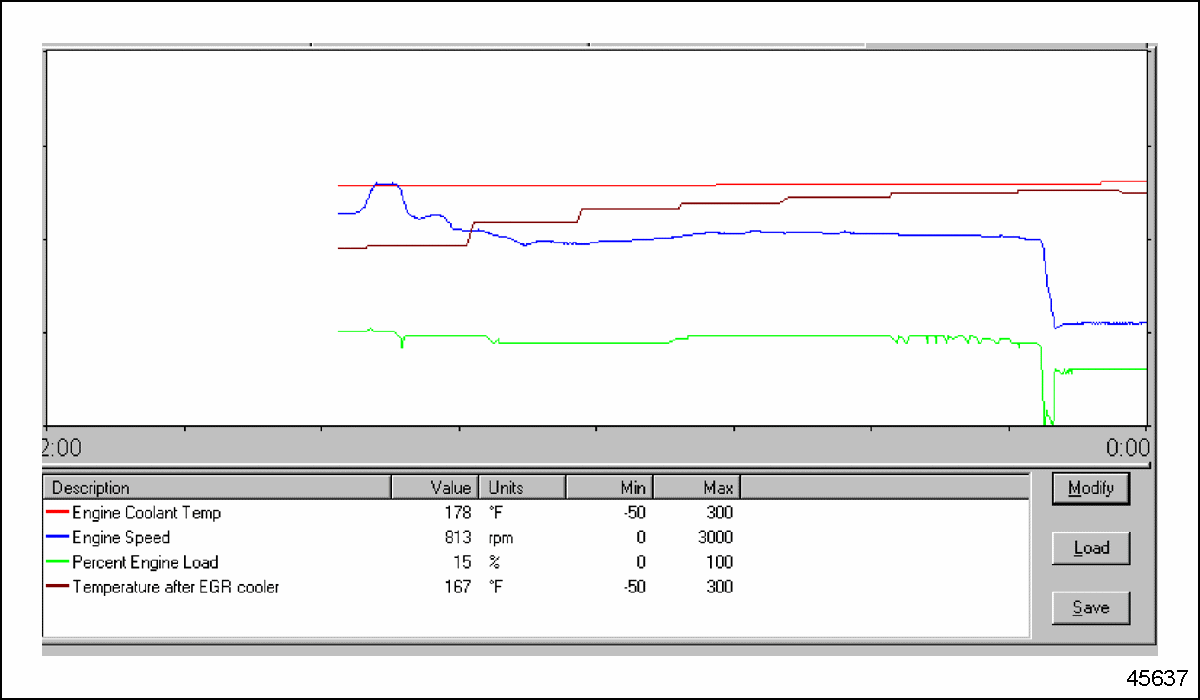This screenshot has height=700, width=1200.
Task: Click the Load button
Action: pyautogui.click(x=1090, y=548)
